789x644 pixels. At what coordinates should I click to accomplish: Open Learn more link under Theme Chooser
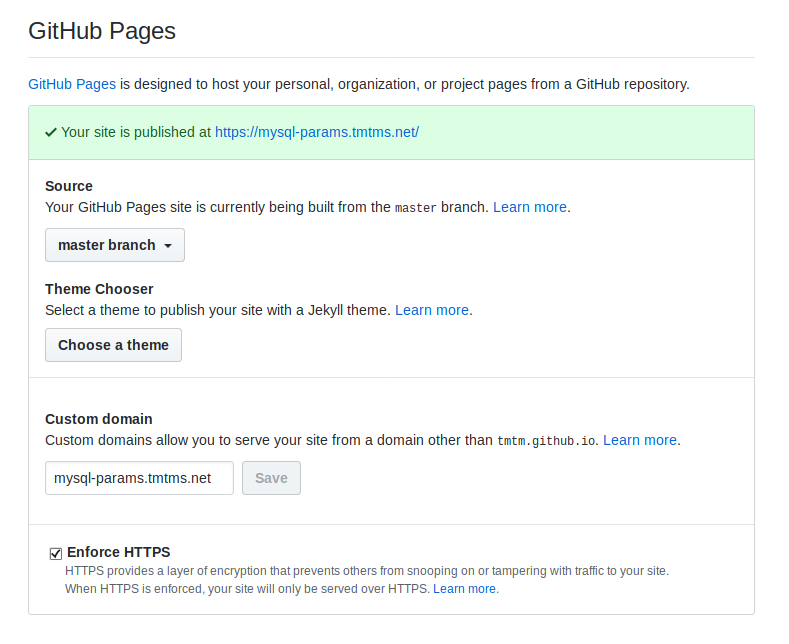(x=432, y=310)
